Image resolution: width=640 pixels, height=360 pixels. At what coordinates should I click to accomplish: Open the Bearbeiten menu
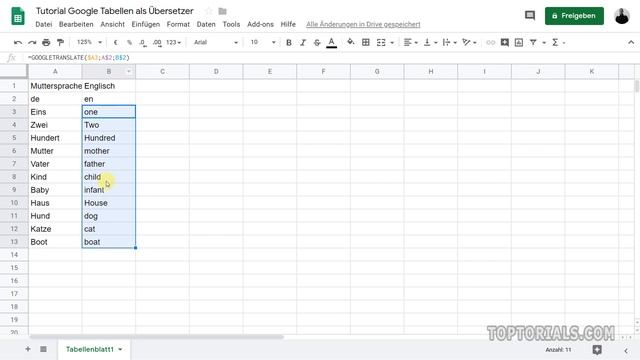pos(76,24)
